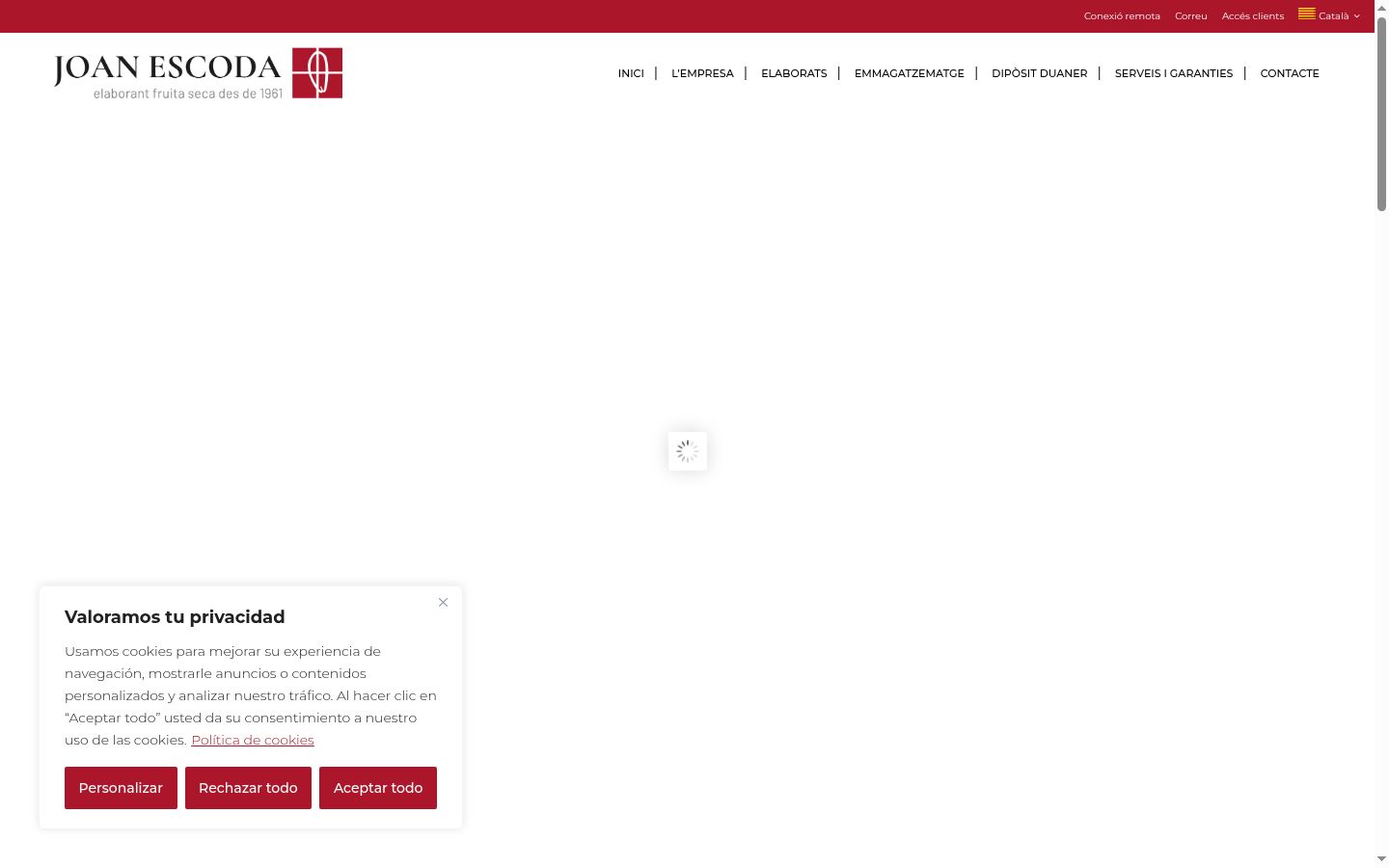
Task: Close the cookie privacy banner
Action: pos(443,603)
